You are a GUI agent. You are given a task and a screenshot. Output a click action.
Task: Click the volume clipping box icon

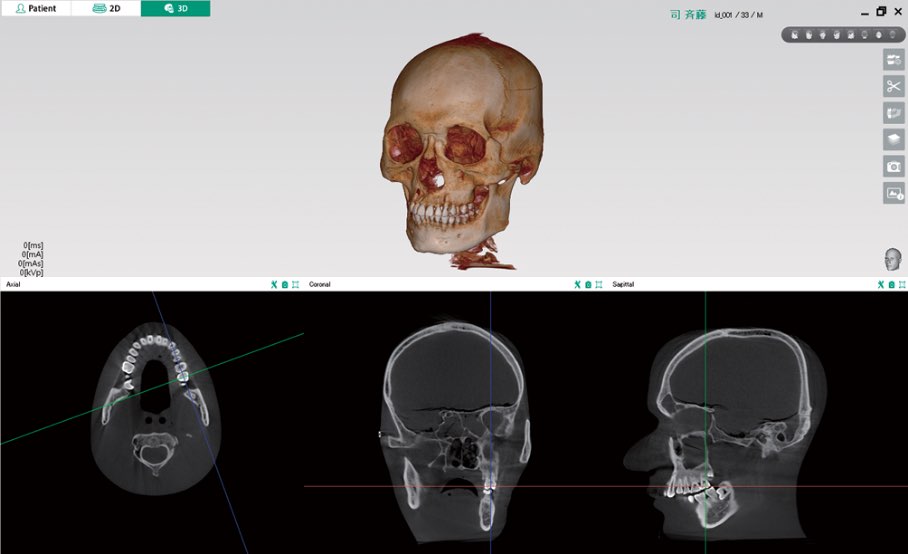coord(893,113)
